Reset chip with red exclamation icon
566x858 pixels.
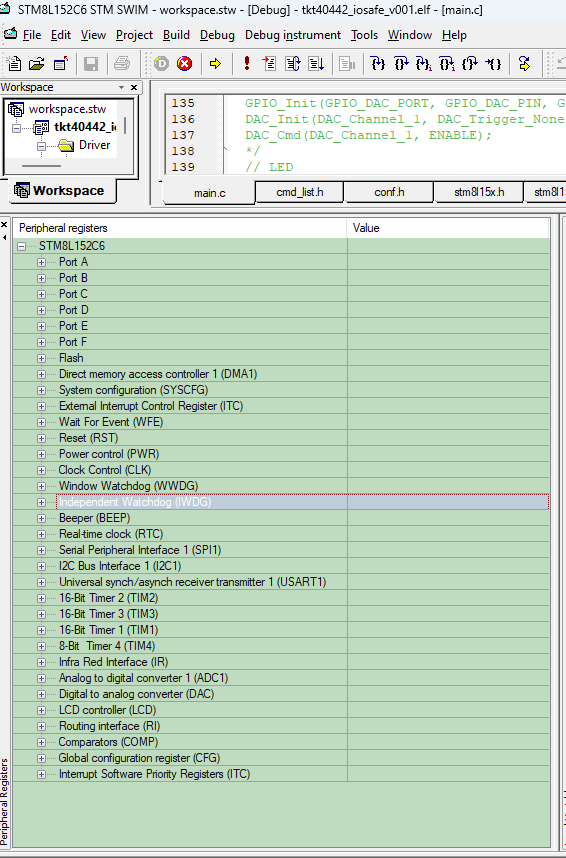[x=247, y=64]
